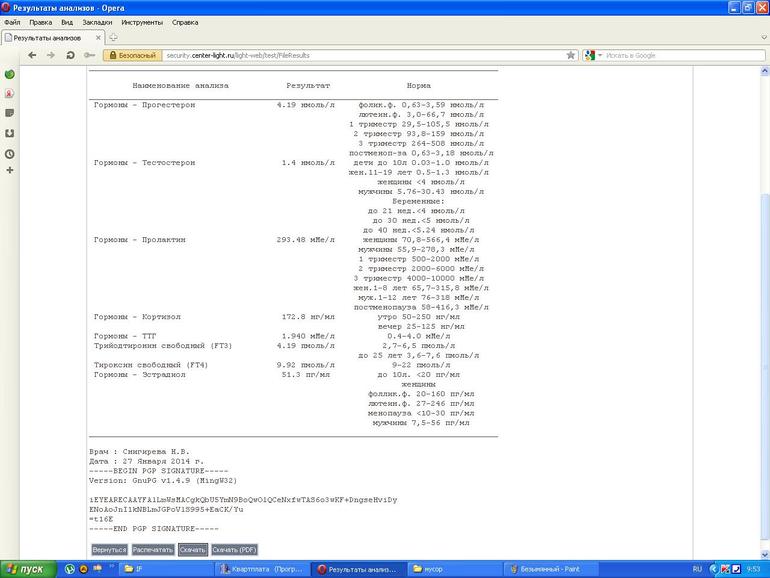The width and height of the screenshot is (770, 578).
Task: Click the 'Гормоны - Эстрадиол' row label
Action: coord(139,375)
